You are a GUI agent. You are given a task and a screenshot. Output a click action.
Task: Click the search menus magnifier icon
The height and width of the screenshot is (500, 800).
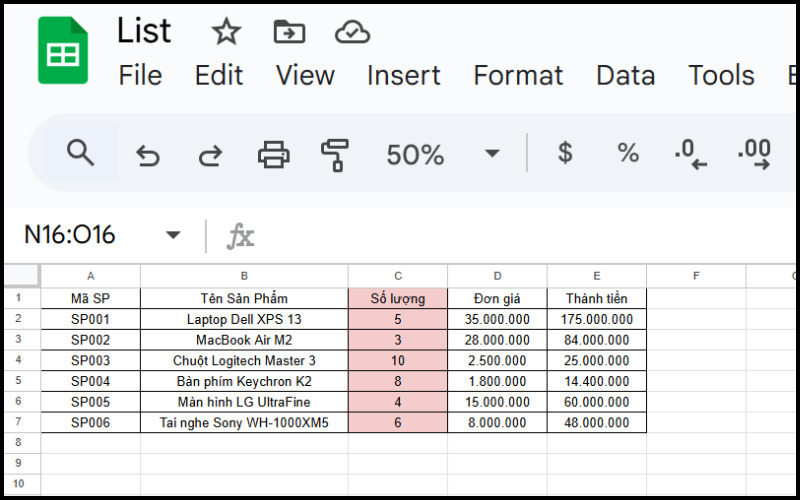click(x=80, y=153)
